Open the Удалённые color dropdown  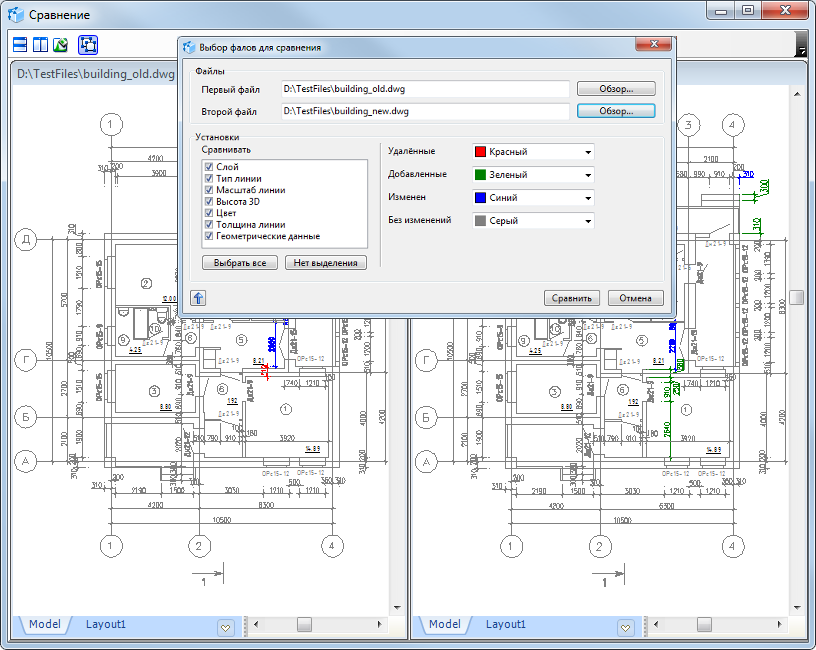[588, 152]
